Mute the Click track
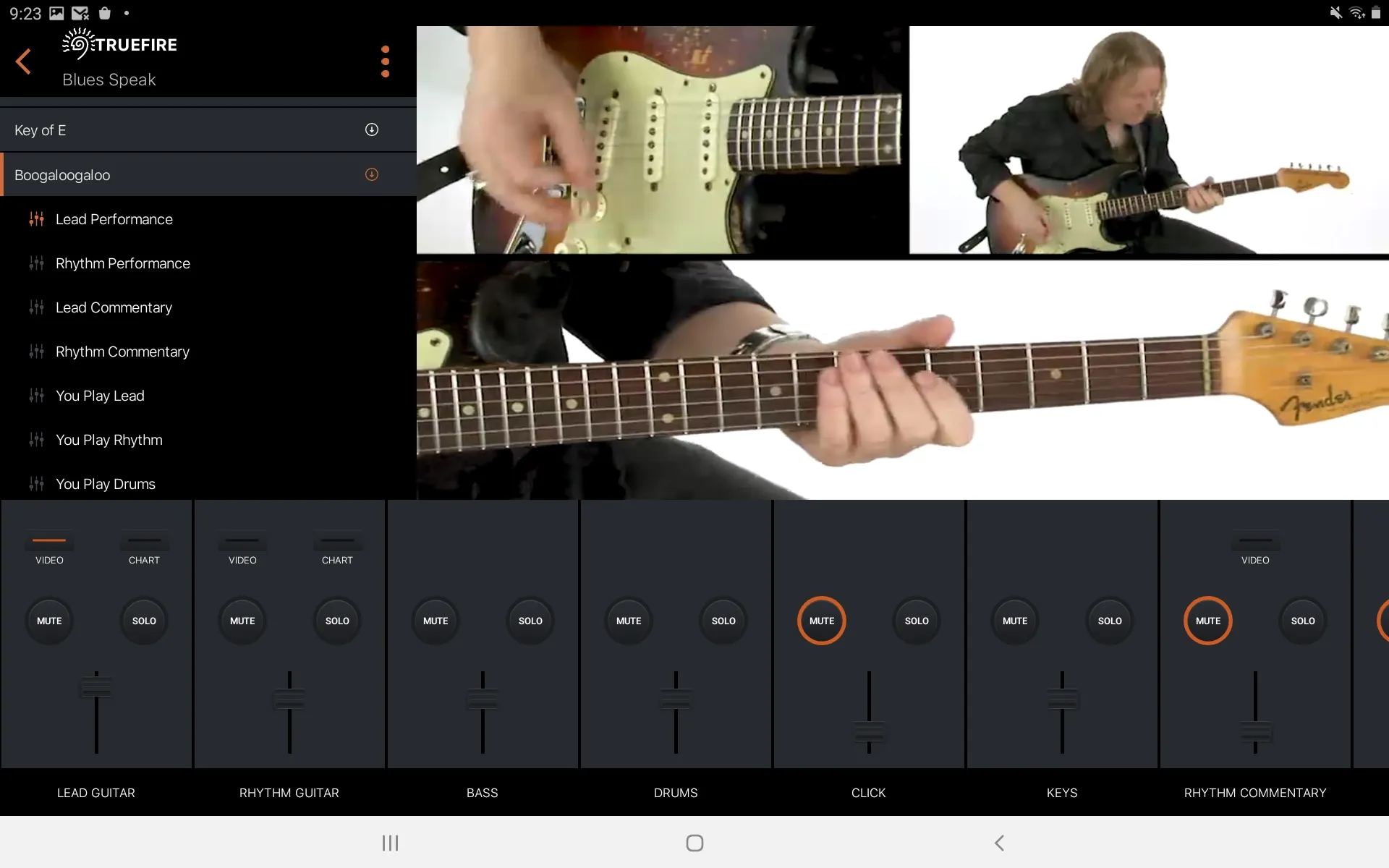 click(821, 620)
